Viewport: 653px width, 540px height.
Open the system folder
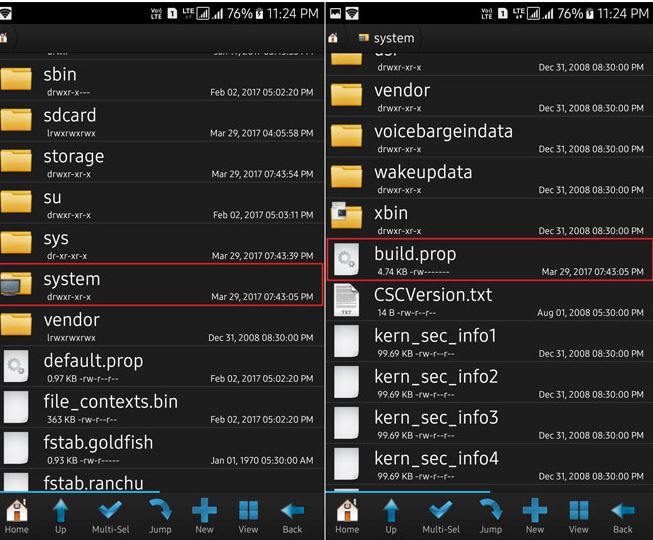pos(160,284)
